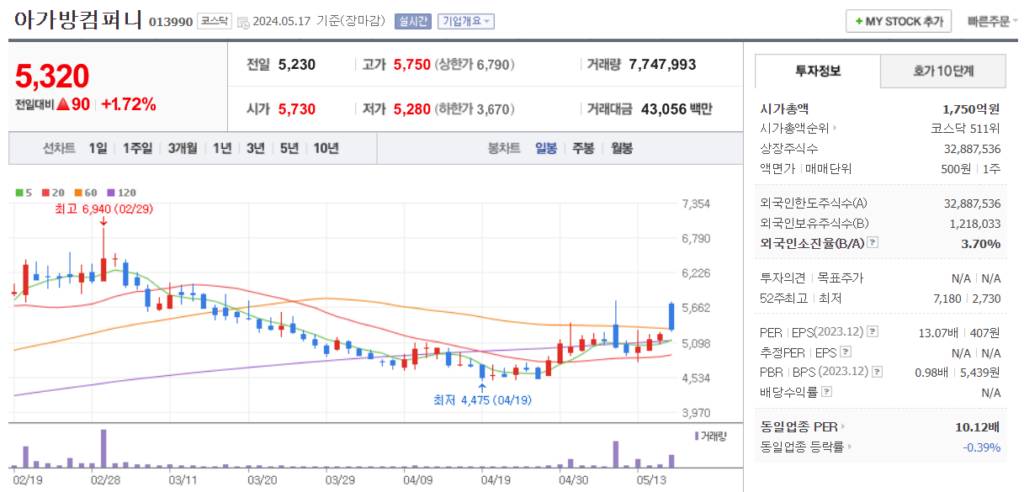Click the 동일업종 등락률 value -0.39%
The height and width of the screenshot is (492, 1024).
[x=982, y=448]
